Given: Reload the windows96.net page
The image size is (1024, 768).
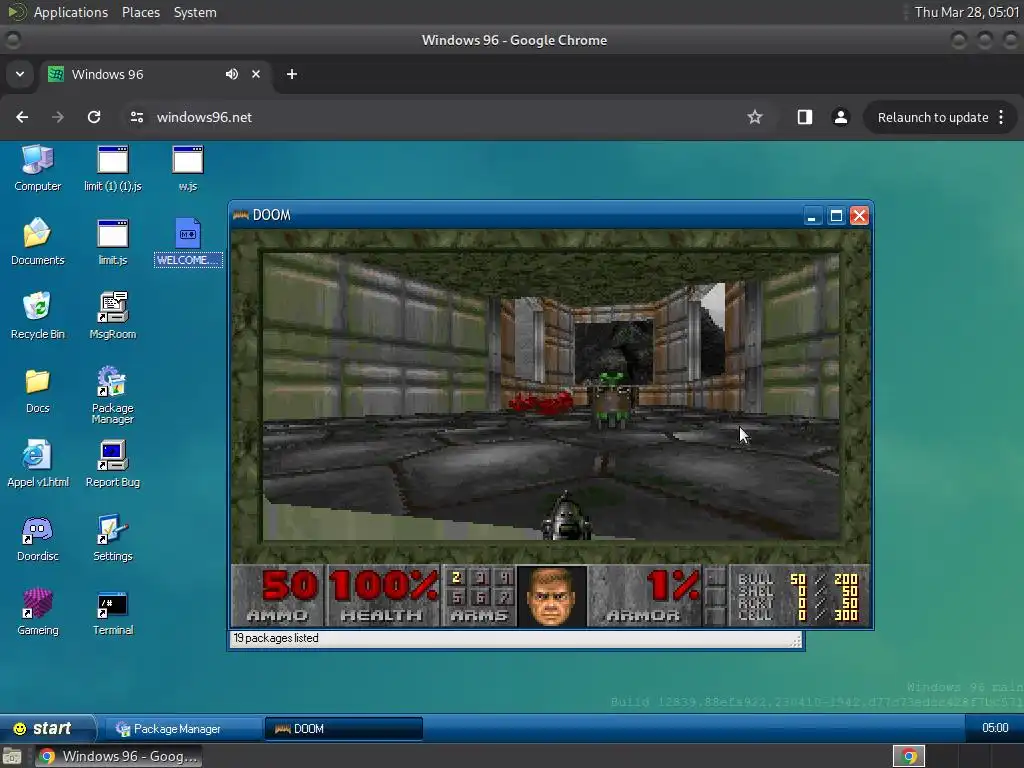Looking at the screenshot, I should pos(94,117).
